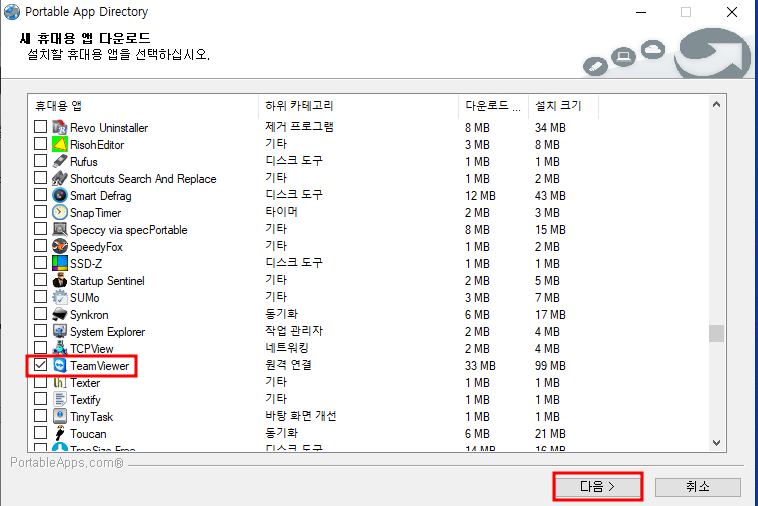Click the 네트워킹 category cell

coord(287,348)
